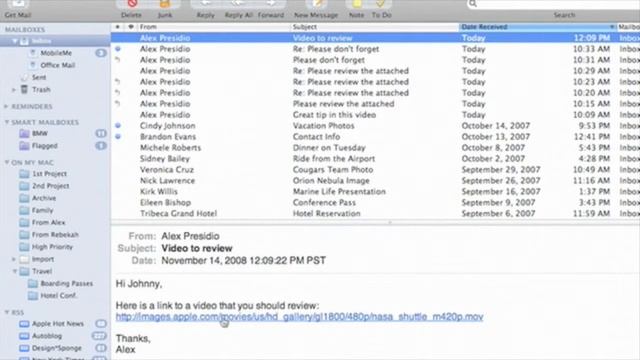Collapse the On My Mac section
Screen dimensions: 640x360
[x=6, y=162]
